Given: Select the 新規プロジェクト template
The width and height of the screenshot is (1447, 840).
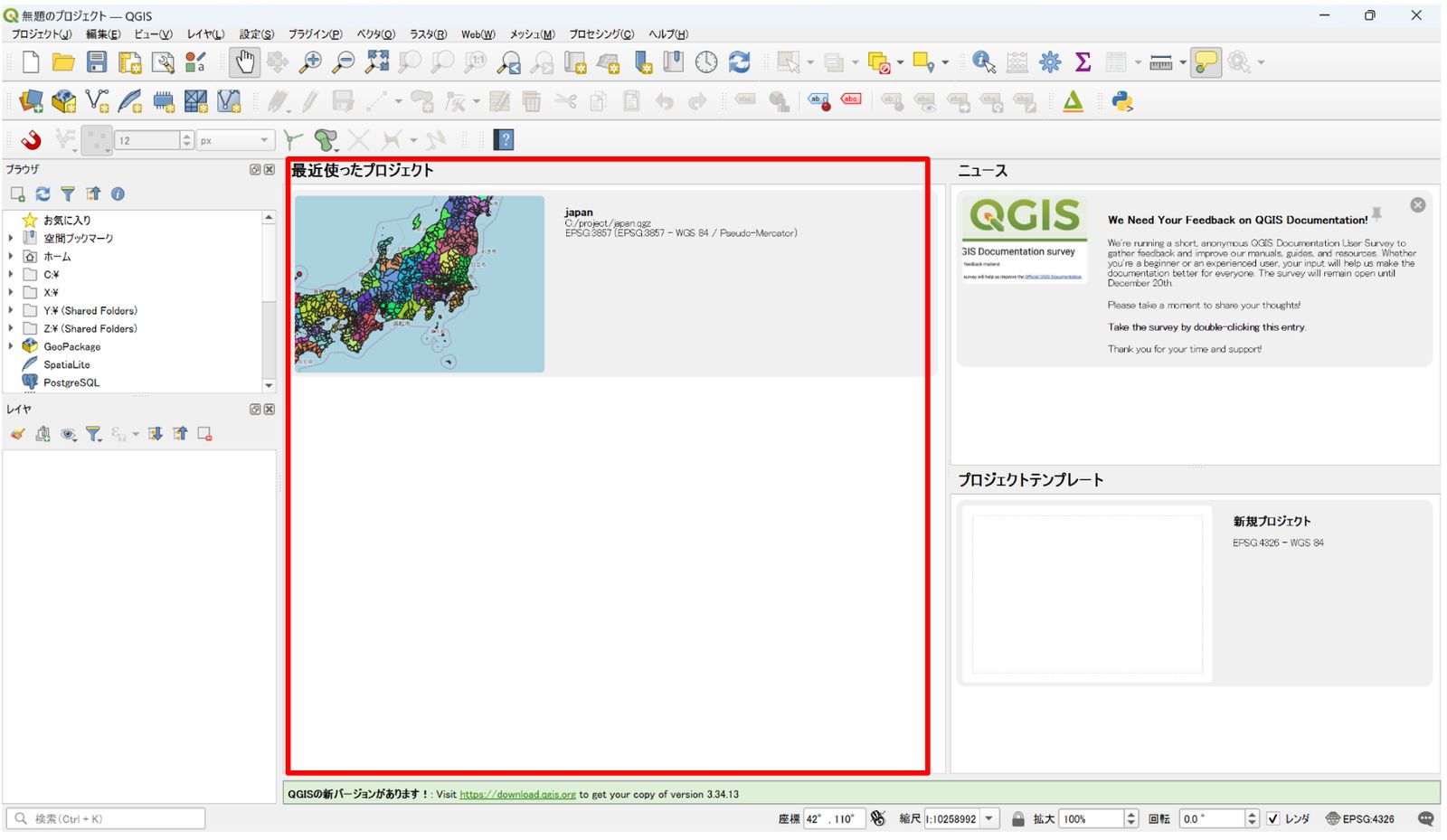Looking at the screenshot, I should coord(1194,593).
